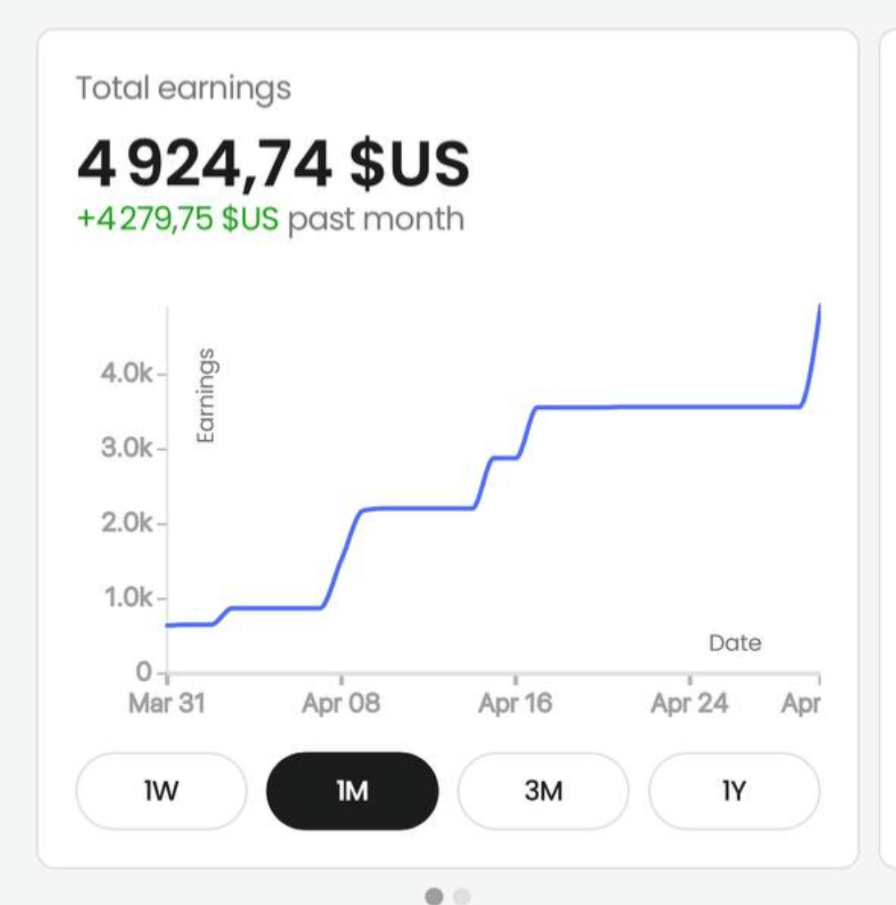Screen dimensions: 896x905
Task: Click the Apr 16 date label
Action: [515, 703]
